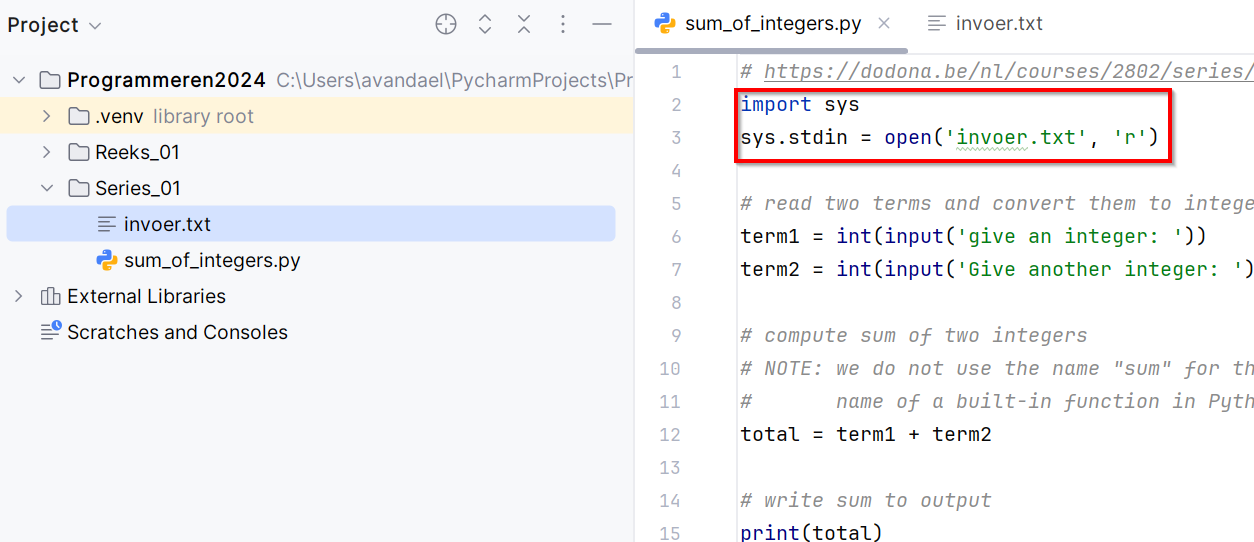
Task: Click line number 12 in the gutter
Action: click(670, 435)
